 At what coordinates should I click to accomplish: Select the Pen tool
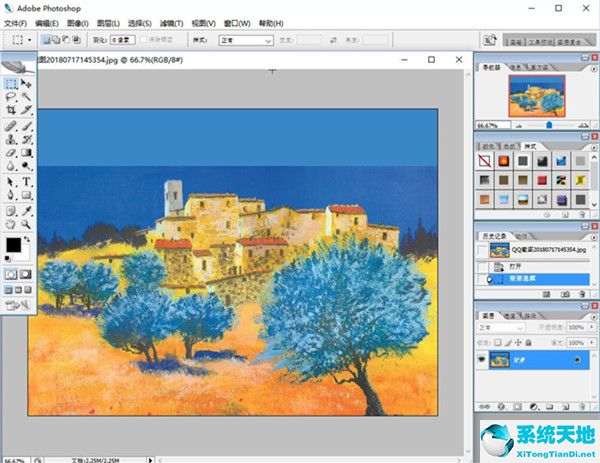tap(11, 195)
